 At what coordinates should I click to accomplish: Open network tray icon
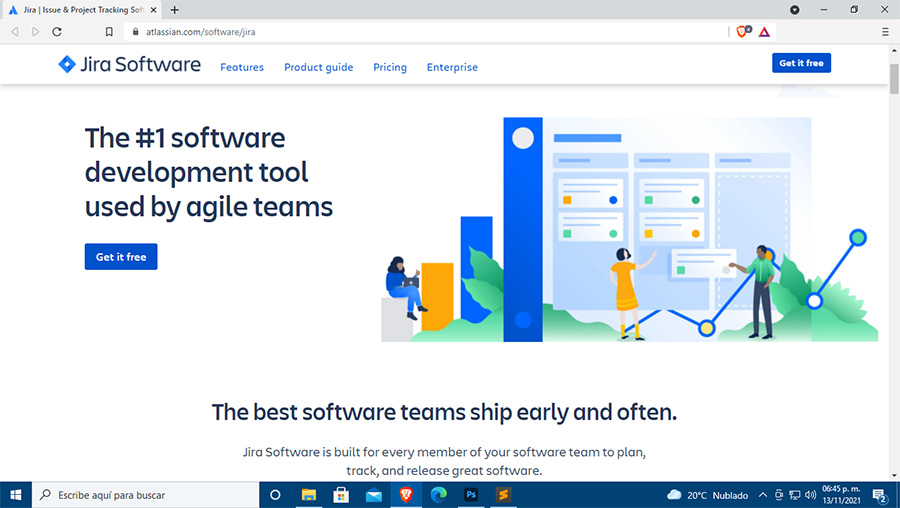coord(795,495)
